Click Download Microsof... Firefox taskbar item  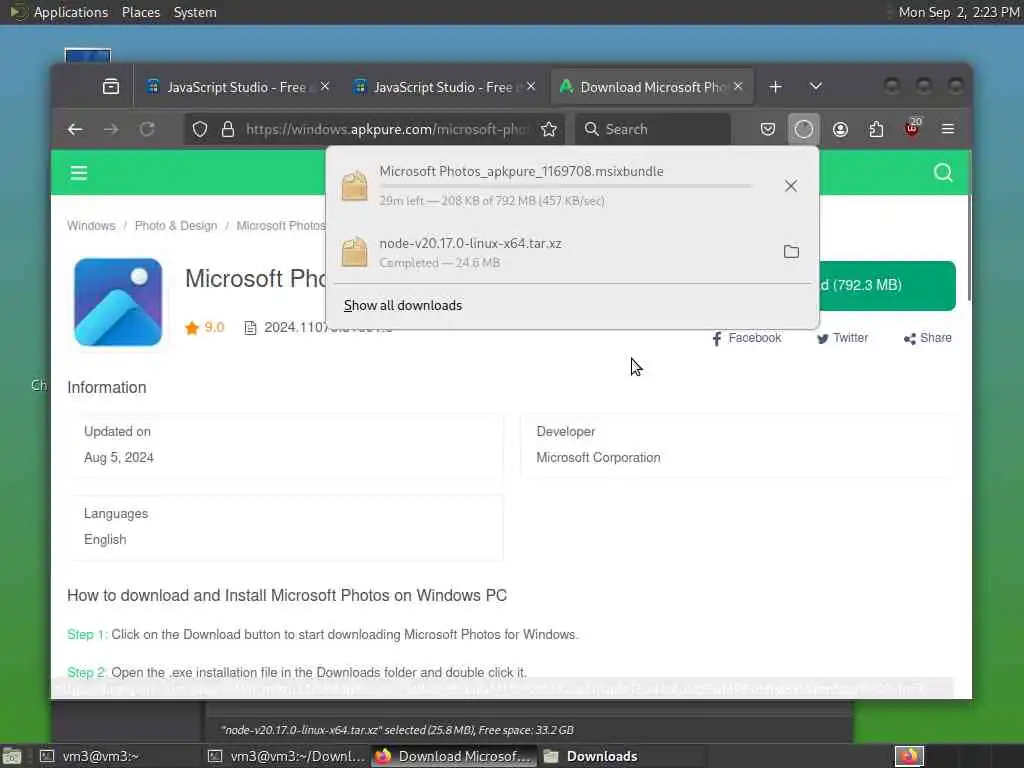tap(455, 756)
